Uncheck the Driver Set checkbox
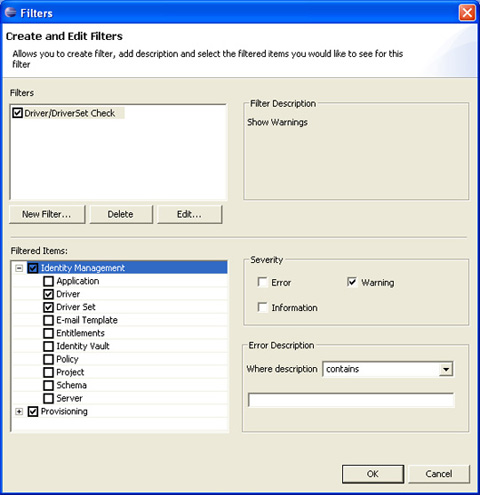Viewport: 480px width, 495px height. coord(48,307)
